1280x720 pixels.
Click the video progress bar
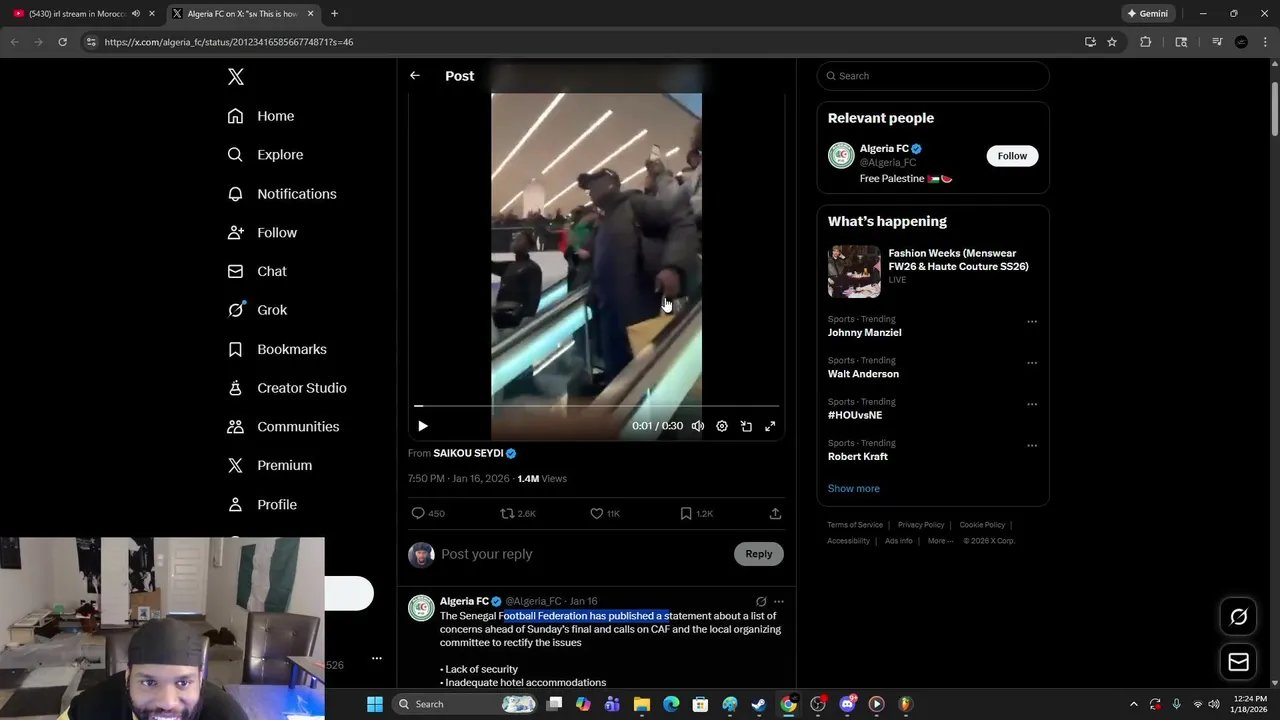(x=596, y=406)
